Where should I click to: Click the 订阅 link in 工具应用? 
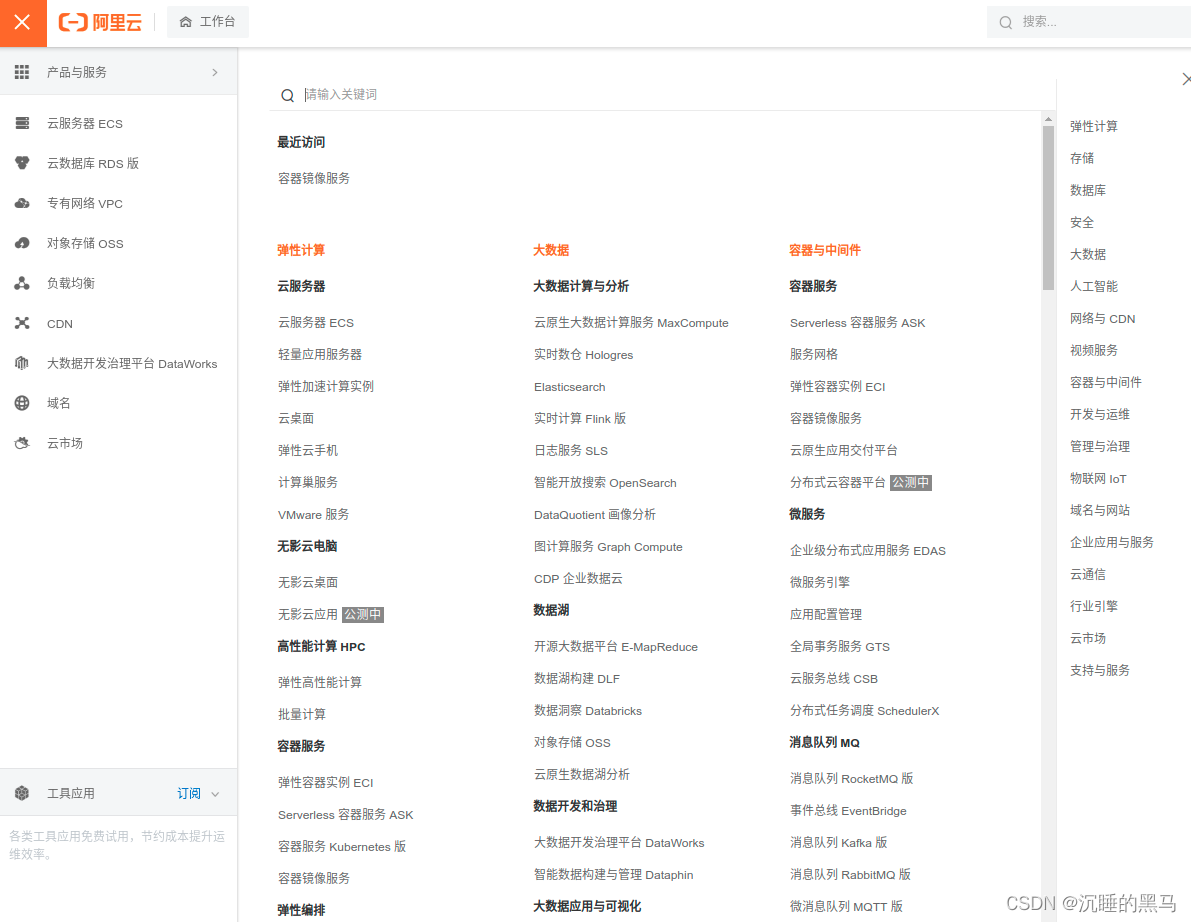pyautogui.click(x=189, y=793)
